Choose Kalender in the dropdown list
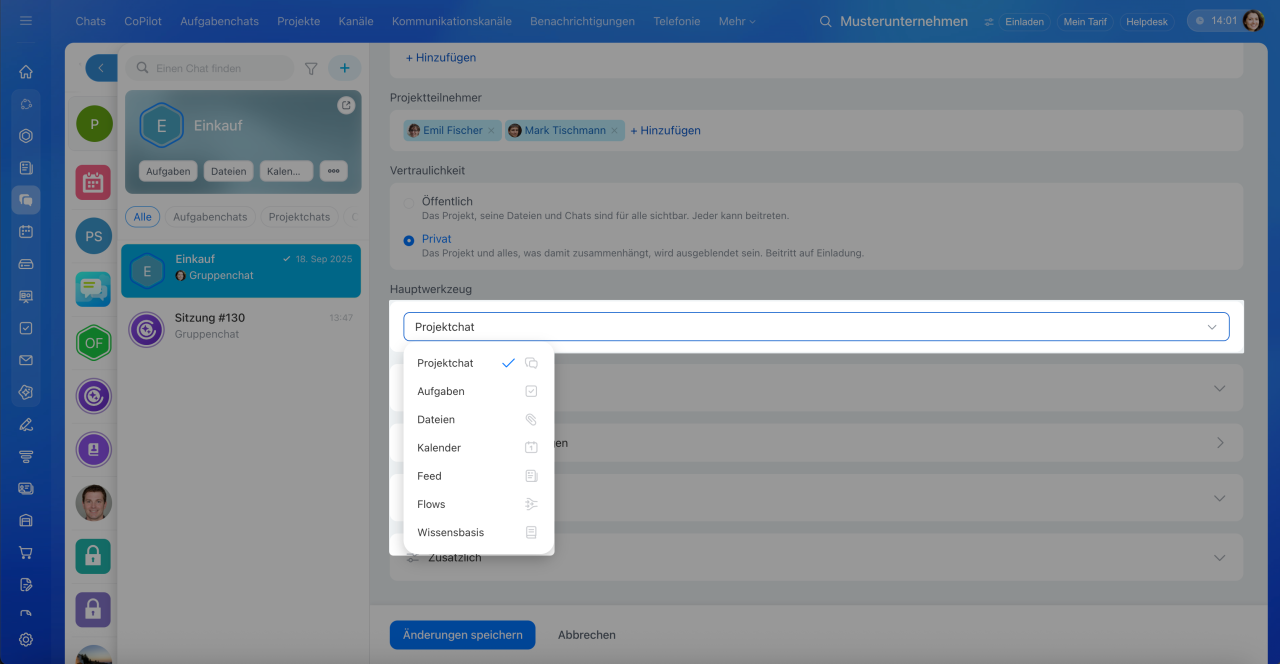 478,448
